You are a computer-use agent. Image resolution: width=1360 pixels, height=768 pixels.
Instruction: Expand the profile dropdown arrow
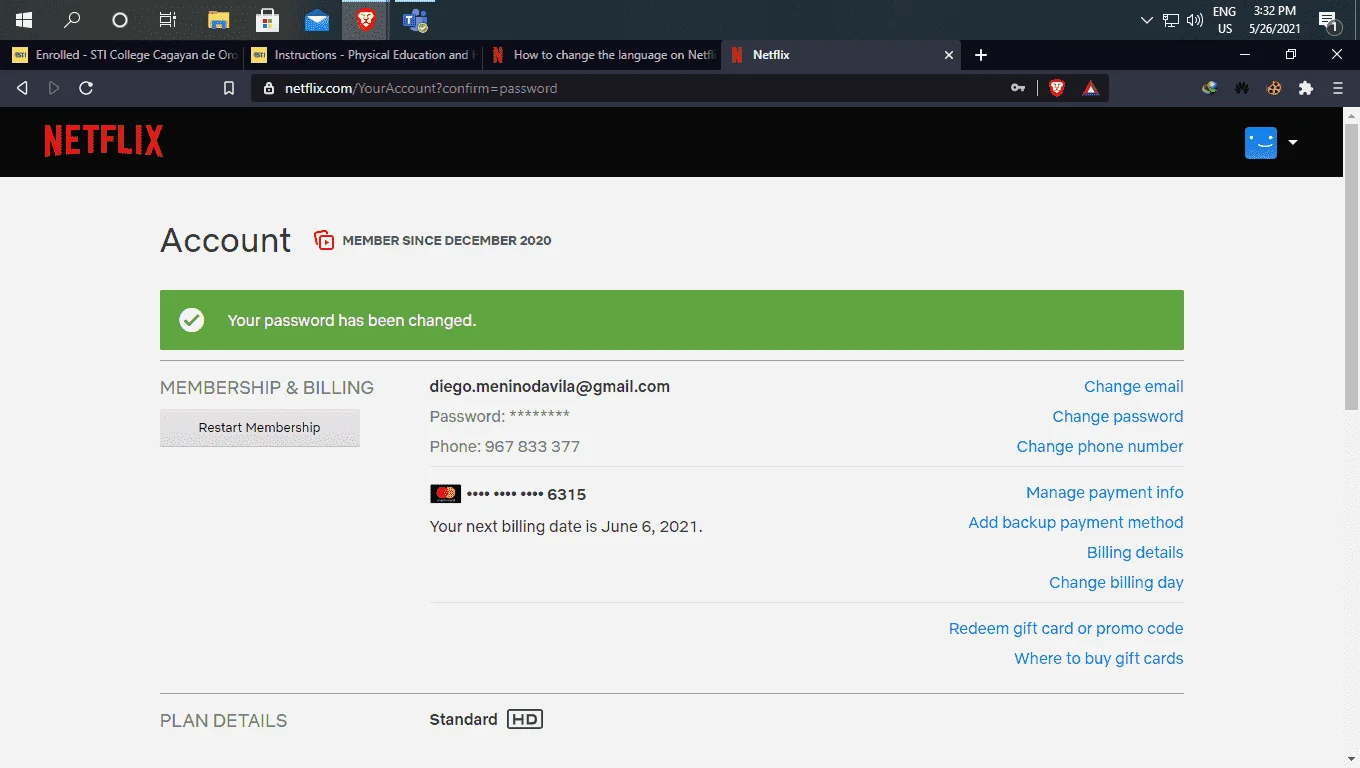click(x=1293, y=142)
